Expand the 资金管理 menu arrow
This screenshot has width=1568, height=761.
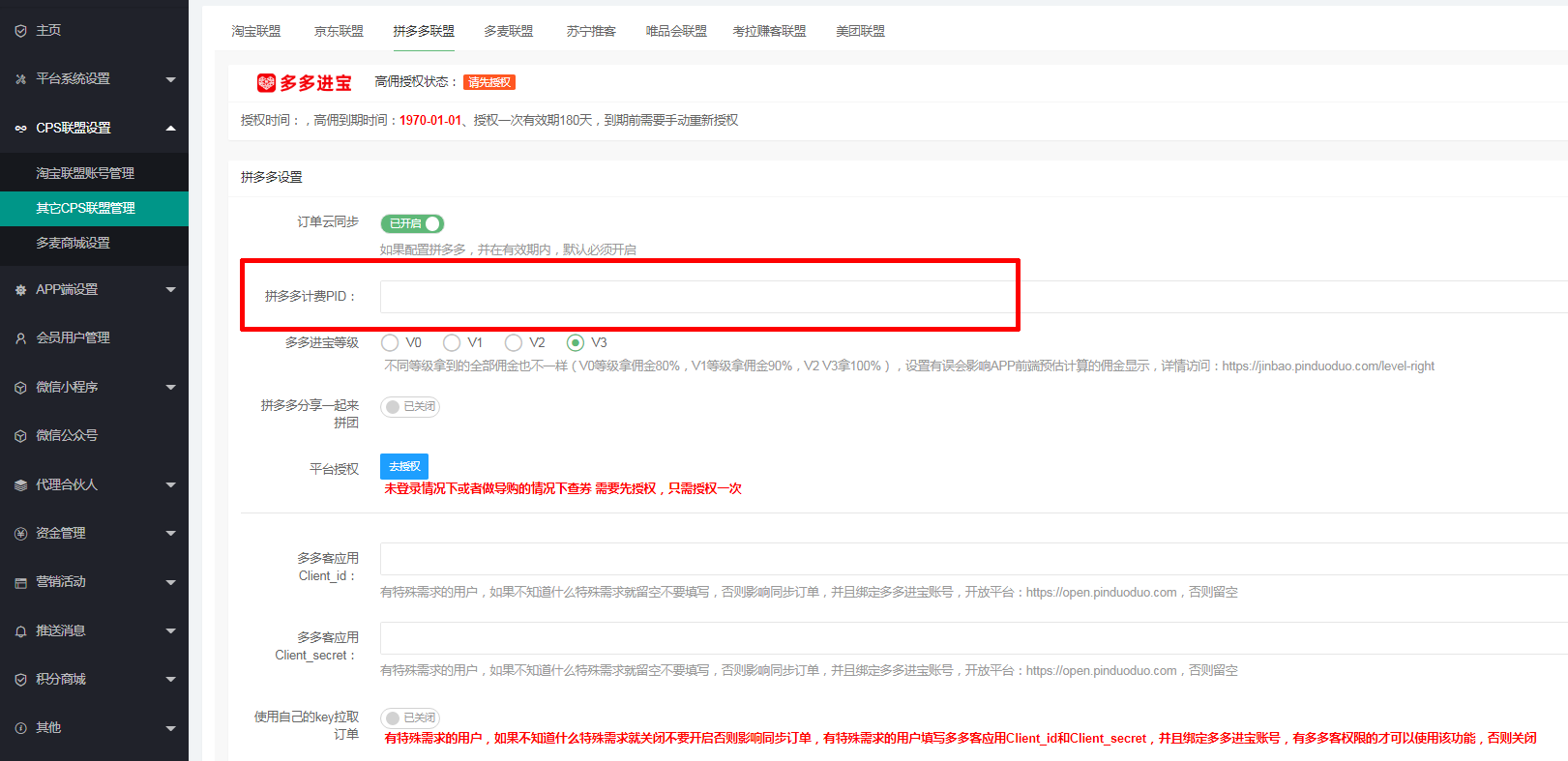(x=171, y=534)
